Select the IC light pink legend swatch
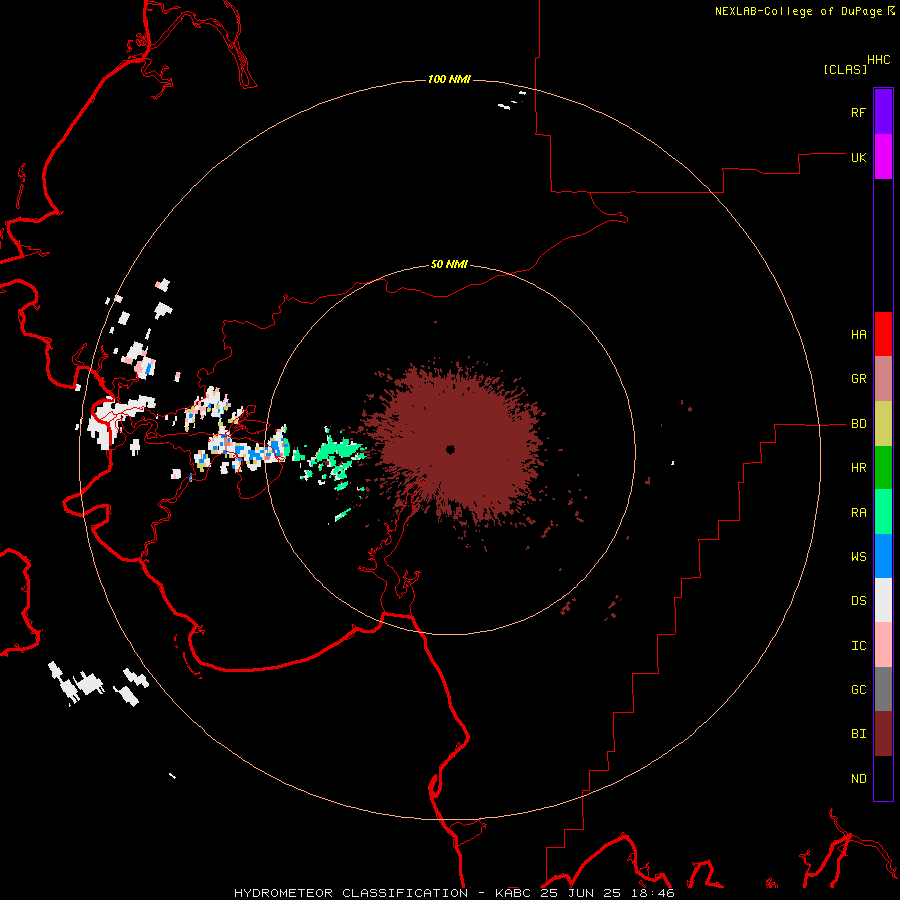This screenshot has height=900, width=900. tap(883, 645)
